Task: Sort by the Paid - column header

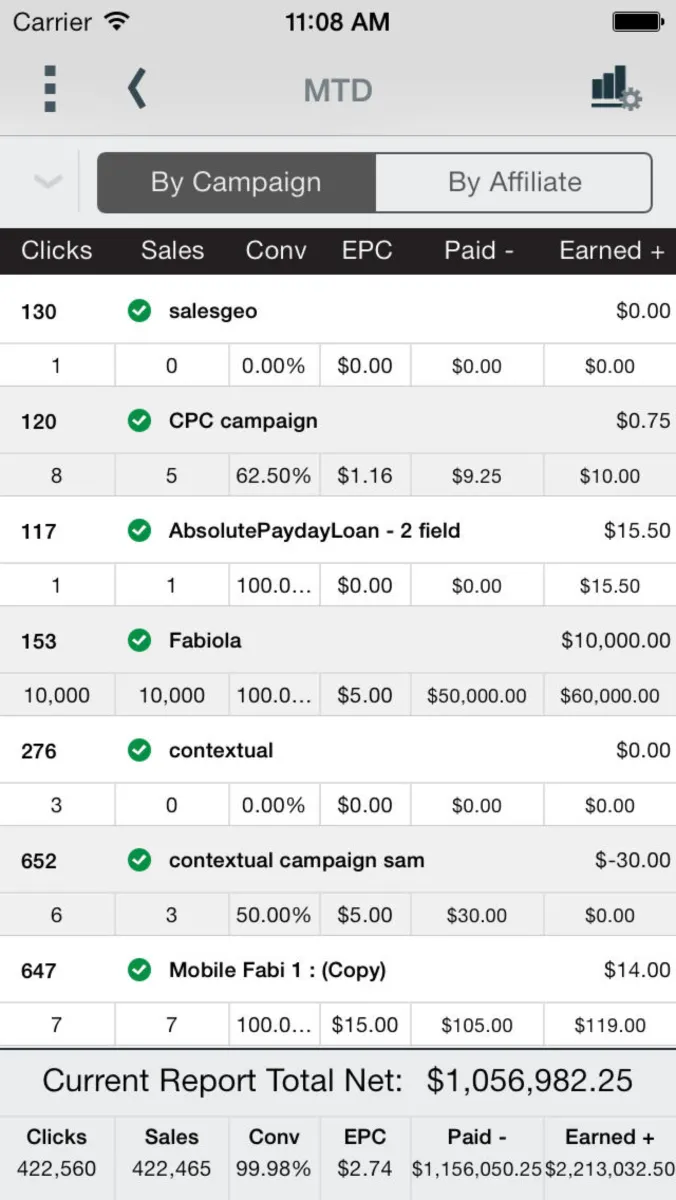Action: 479,251
